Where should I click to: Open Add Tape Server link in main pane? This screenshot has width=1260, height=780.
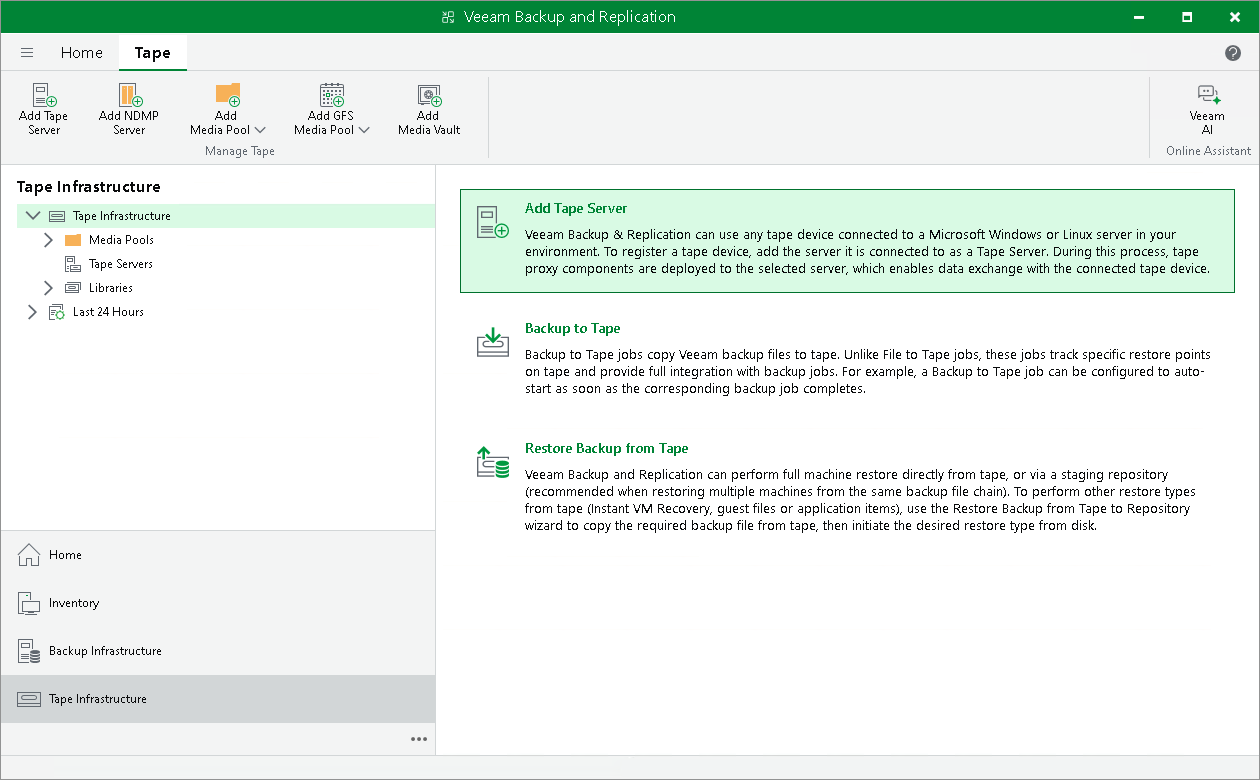[576, 208]
